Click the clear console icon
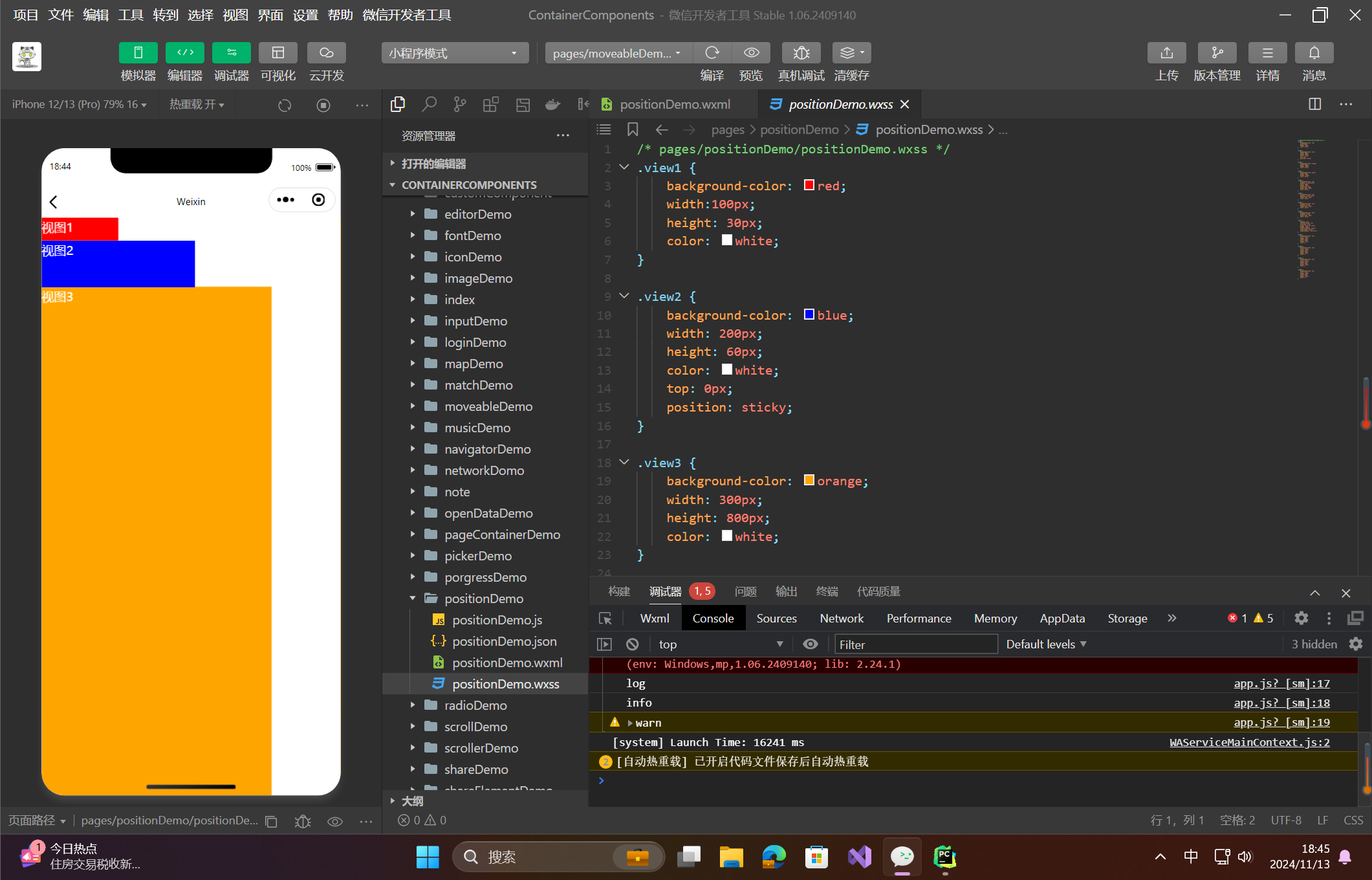The image size is (1372, 880). pos(632,644)
